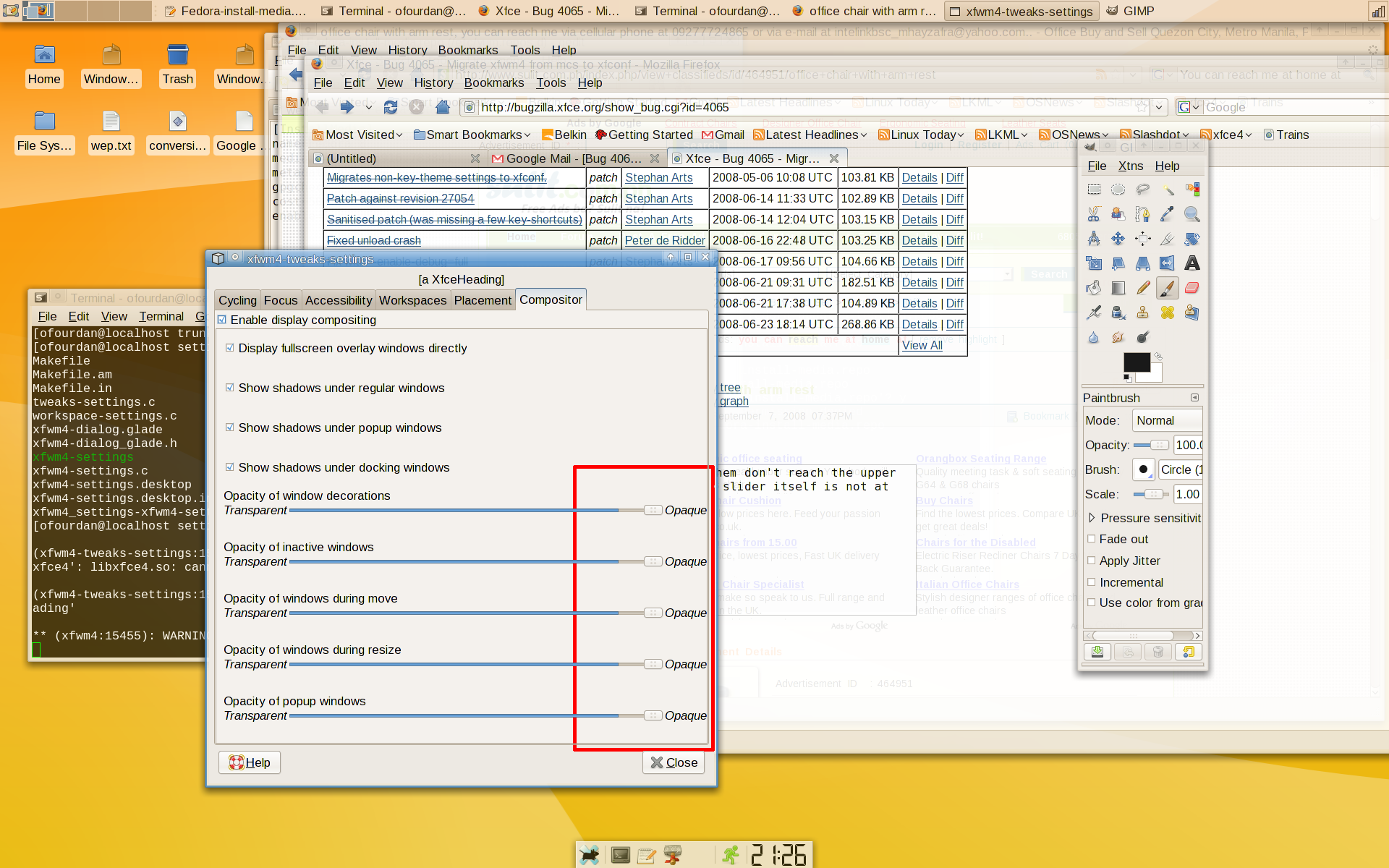Expand the Pressure sensitivity section
This screenshot has height=868, width=1389.
[x=1092, y=518]
